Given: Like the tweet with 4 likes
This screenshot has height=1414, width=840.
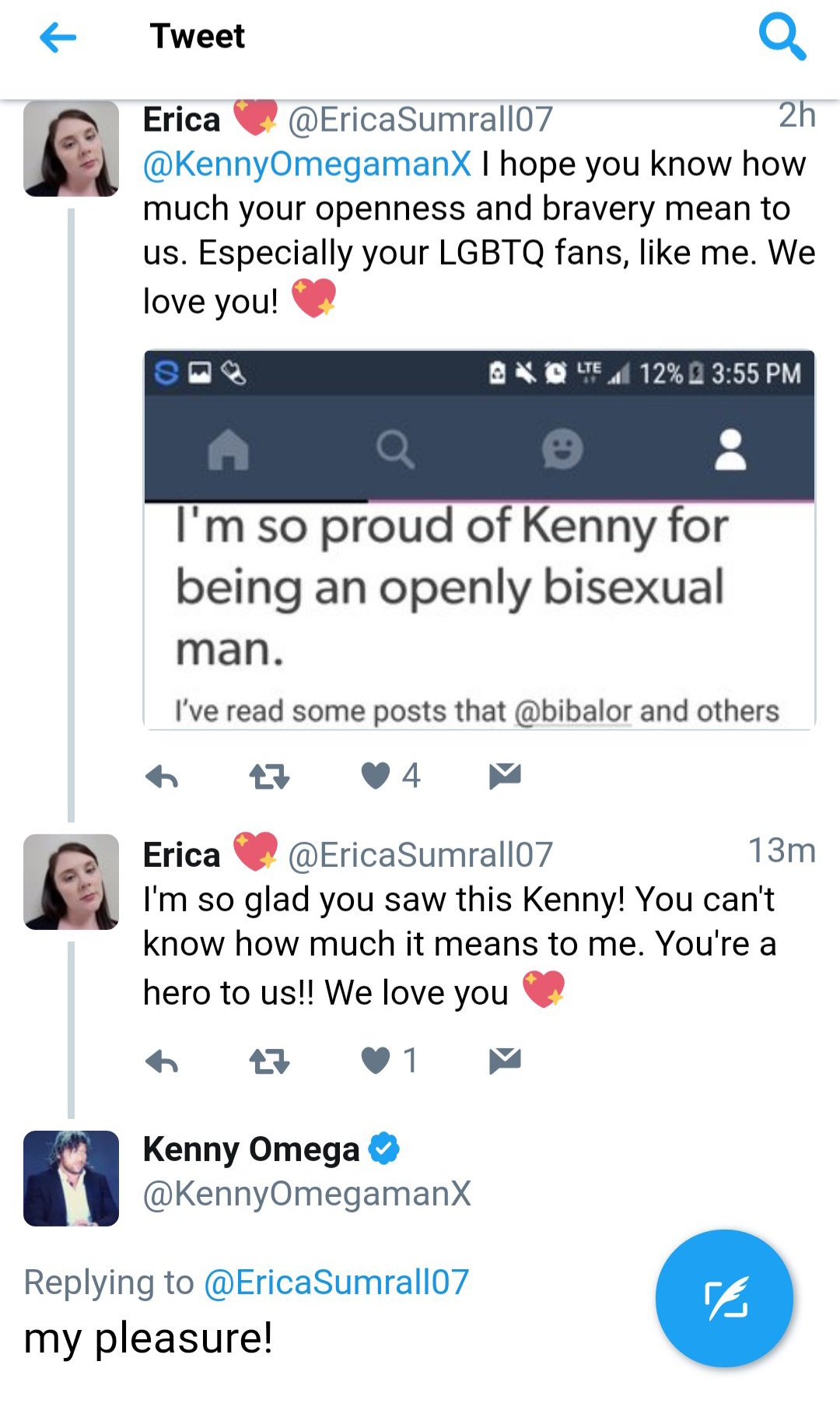Looking at the screenshot, I should coord(376,775).
